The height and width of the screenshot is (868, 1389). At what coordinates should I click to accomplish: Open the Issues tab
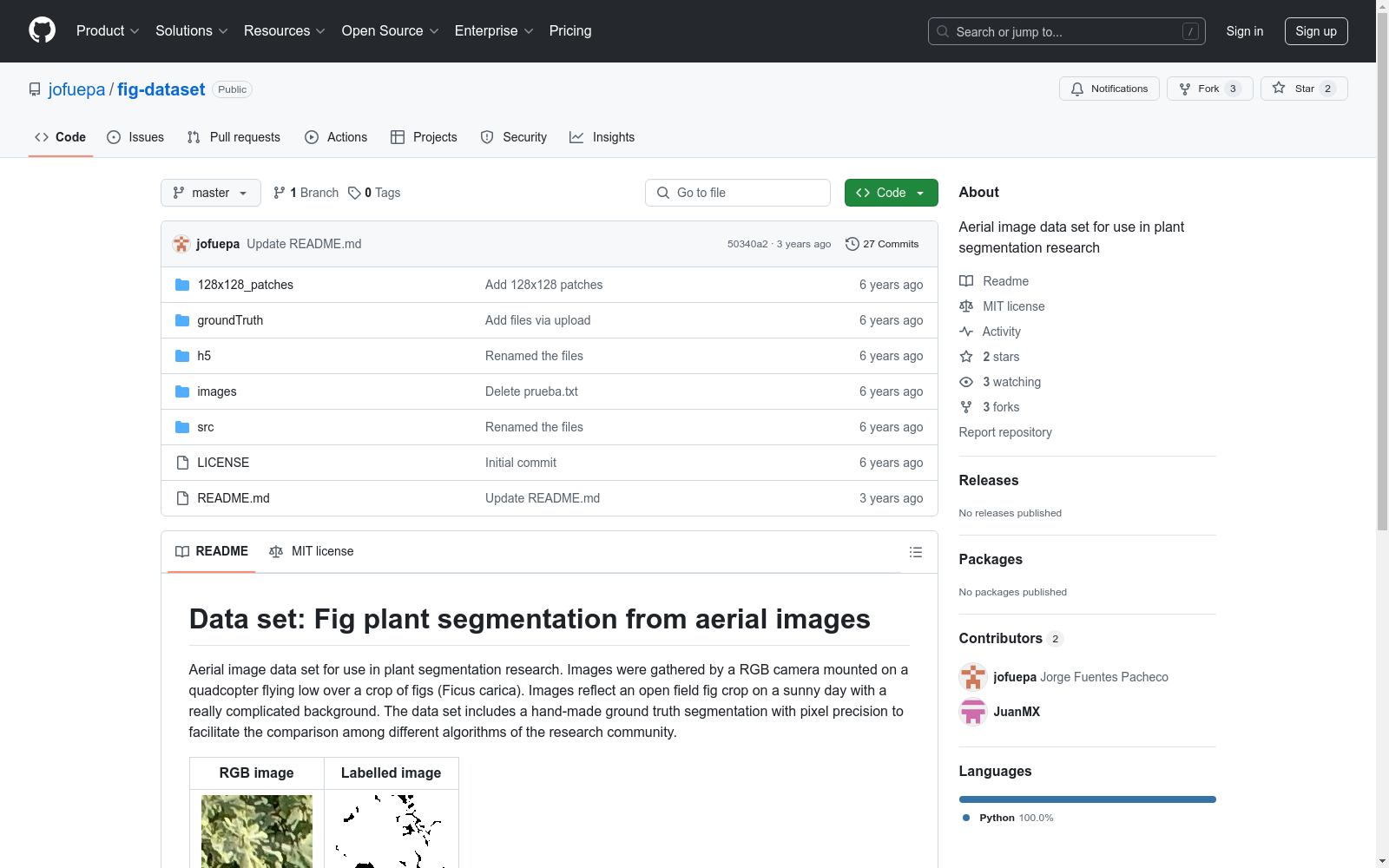(135, 137)
